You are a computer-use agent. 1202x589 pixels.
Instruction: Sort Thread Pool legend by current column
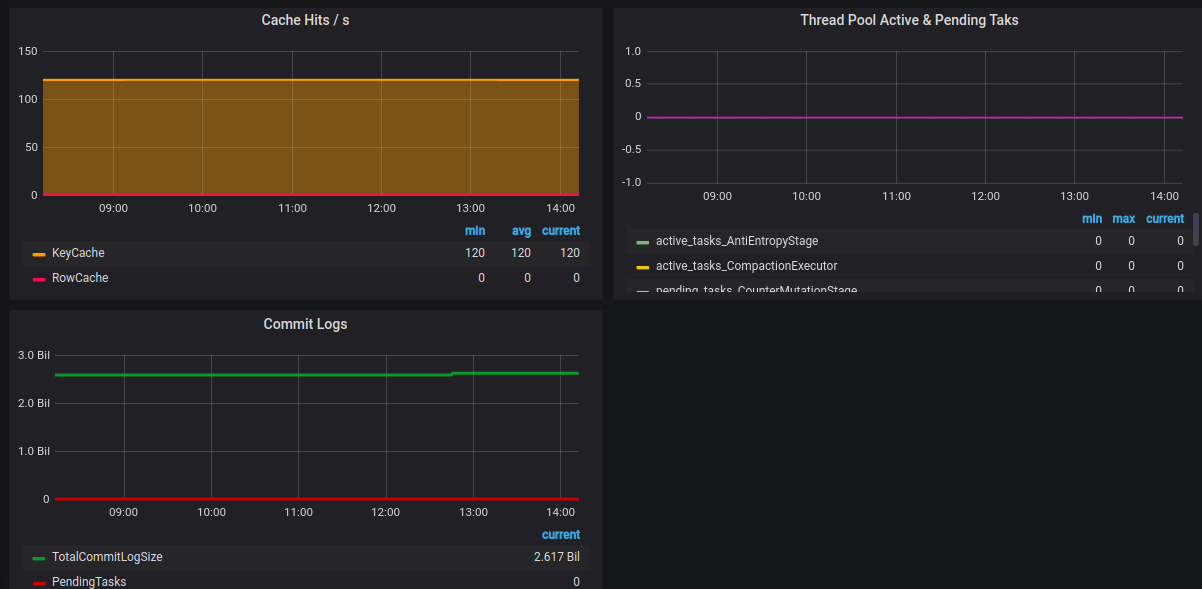coord(1165,219)
